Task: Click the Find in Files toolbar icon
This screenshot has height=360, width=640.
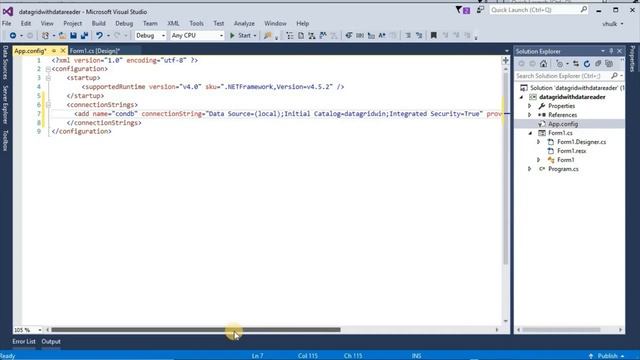Action: pyautogui.click(x=267, y=36)
